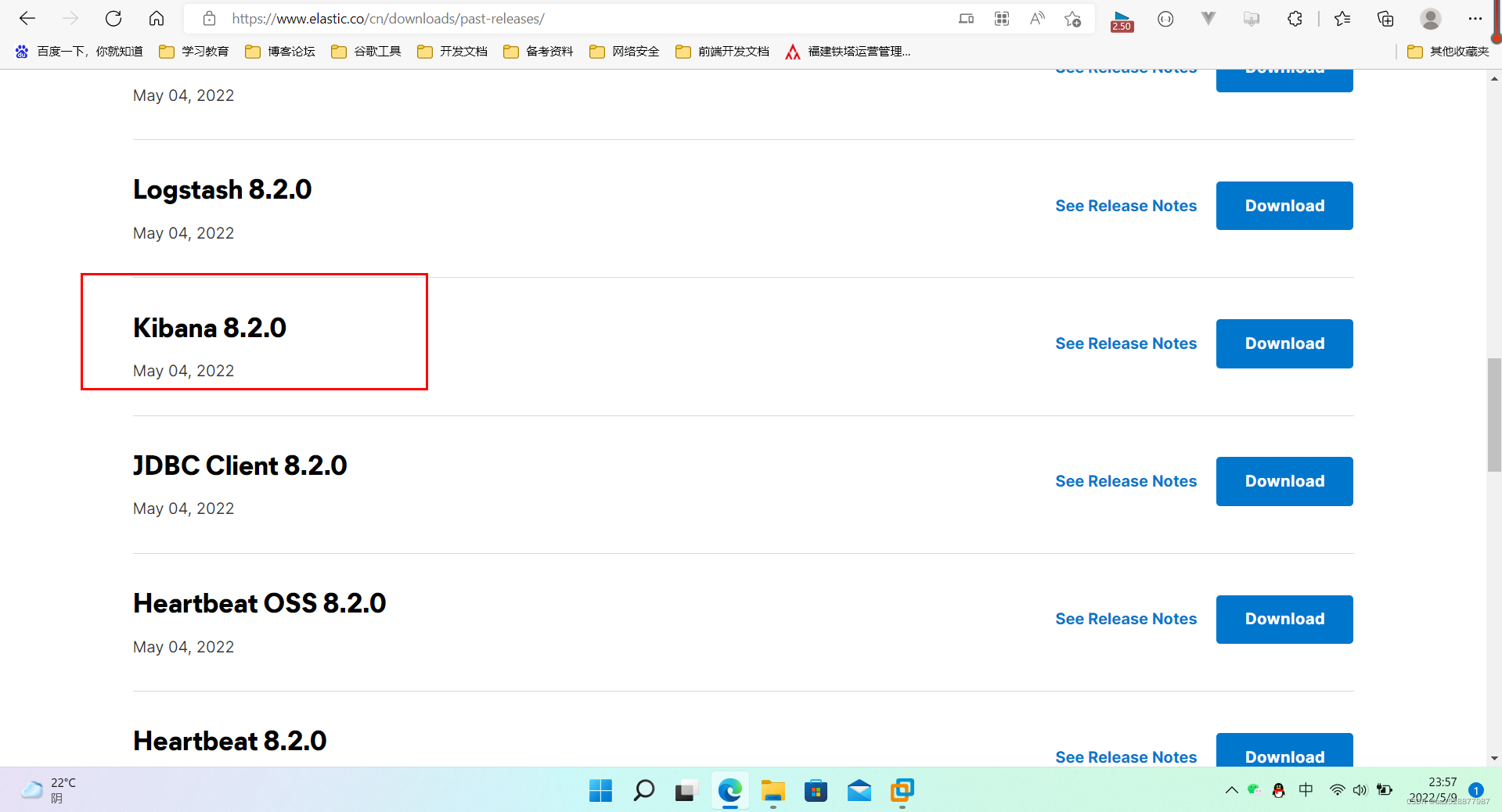Screen dimensions: 1502x812
Task: Click the page vertical scrollbar thumb
Action: point(1494,415)
